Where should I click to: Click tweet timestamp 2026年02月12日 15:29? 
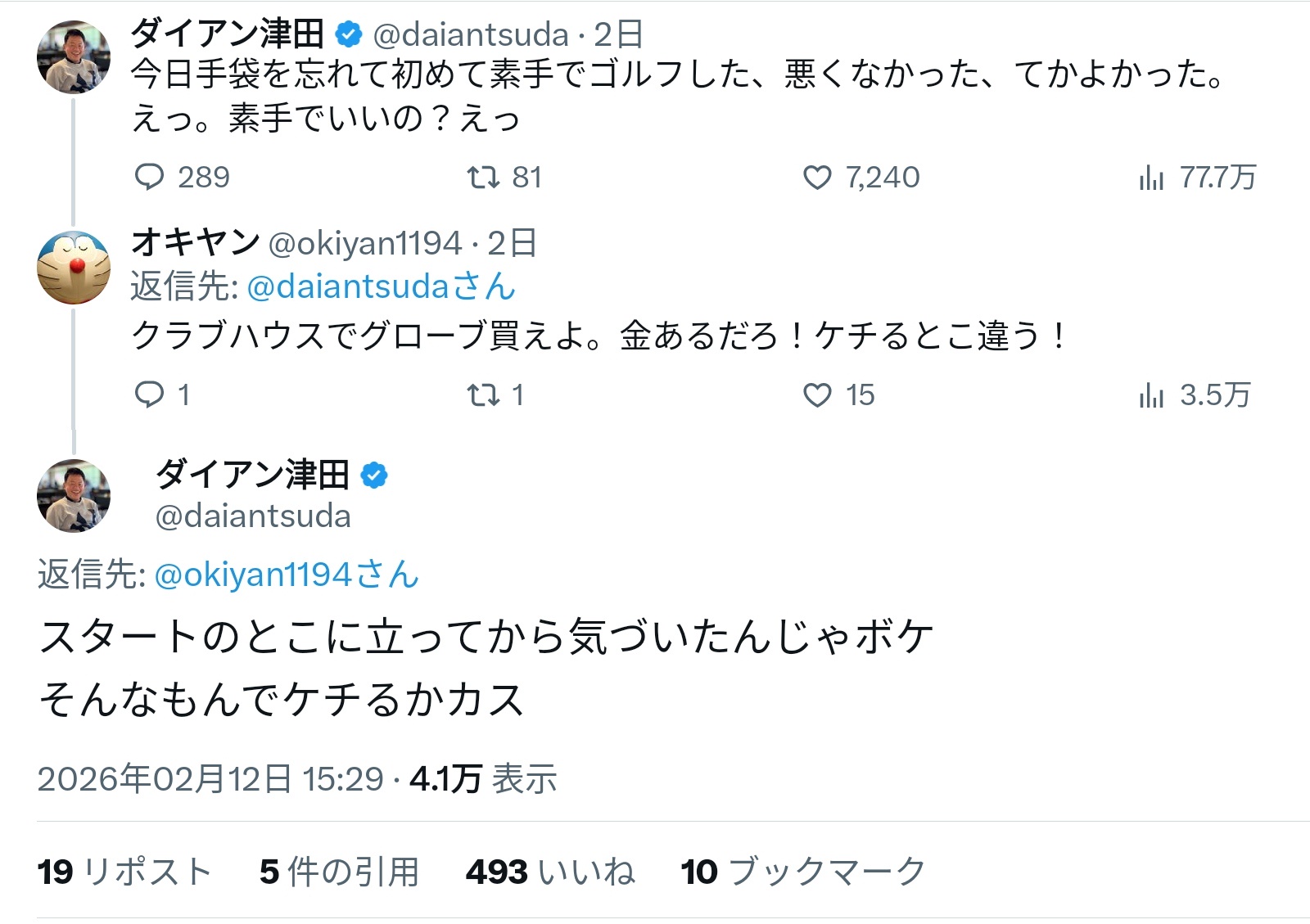[x=210, y=778]
